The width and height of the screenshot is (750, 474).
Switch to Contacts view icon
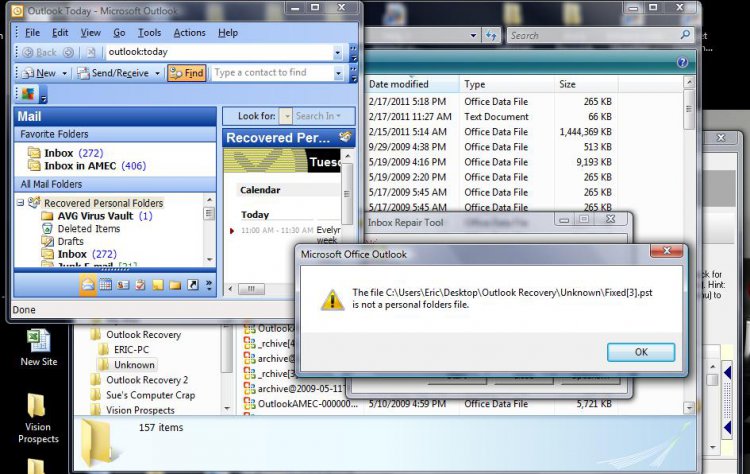click(x=123, y=285)
